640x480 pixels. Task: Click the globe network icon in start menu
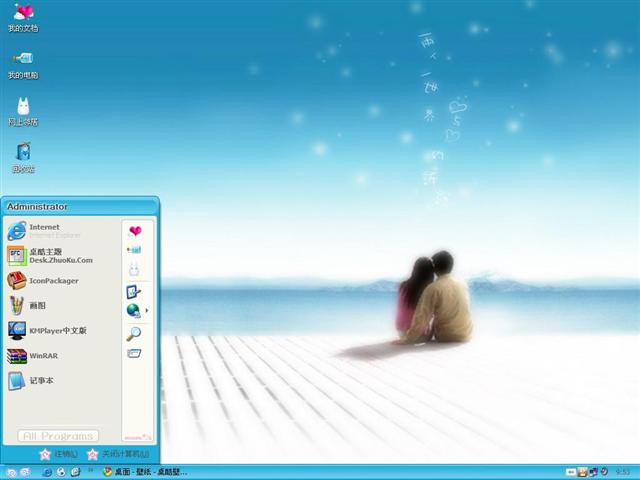click(x=133, y=311)
